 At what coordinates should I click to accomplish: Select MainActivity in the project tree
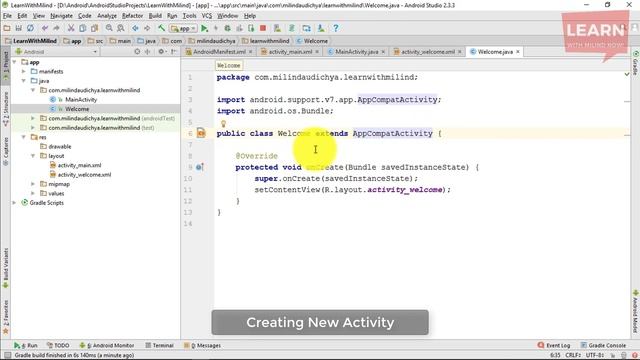coord(81,100)
